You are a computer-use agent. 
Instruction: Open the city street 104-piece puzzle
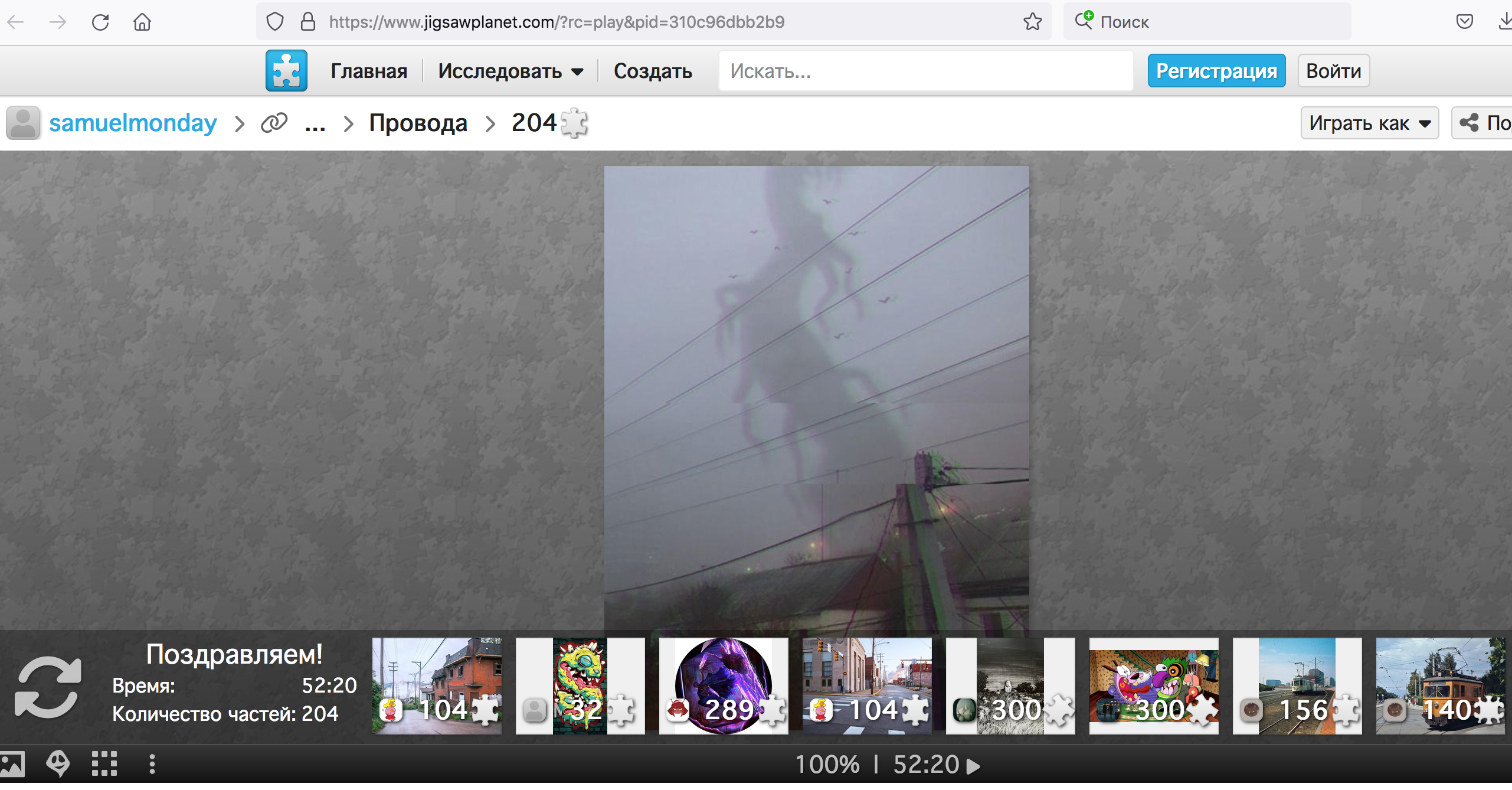point(867,686)
